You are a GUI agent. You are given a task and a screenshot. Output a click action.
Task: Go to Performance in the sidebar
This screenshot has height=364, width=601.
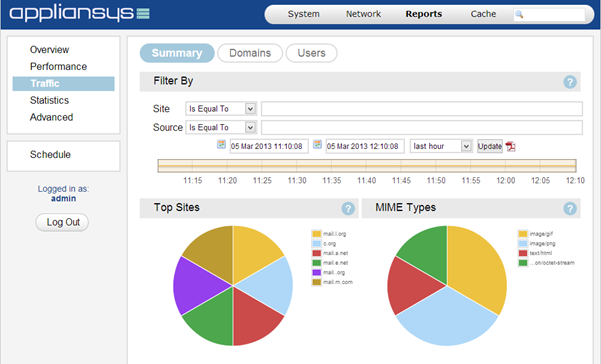coord(58,67)
